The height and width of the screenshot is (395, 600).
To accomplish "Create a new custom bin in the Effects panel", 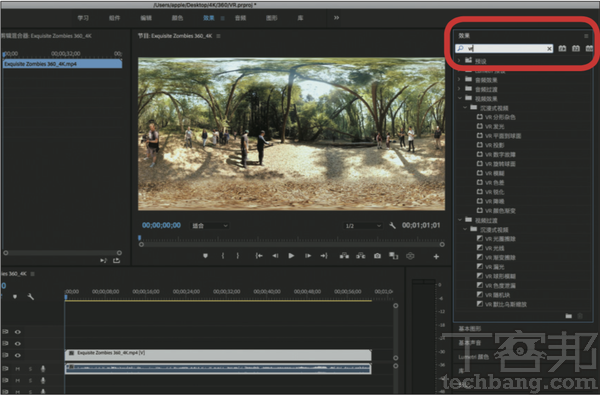I will coord(569,316).
